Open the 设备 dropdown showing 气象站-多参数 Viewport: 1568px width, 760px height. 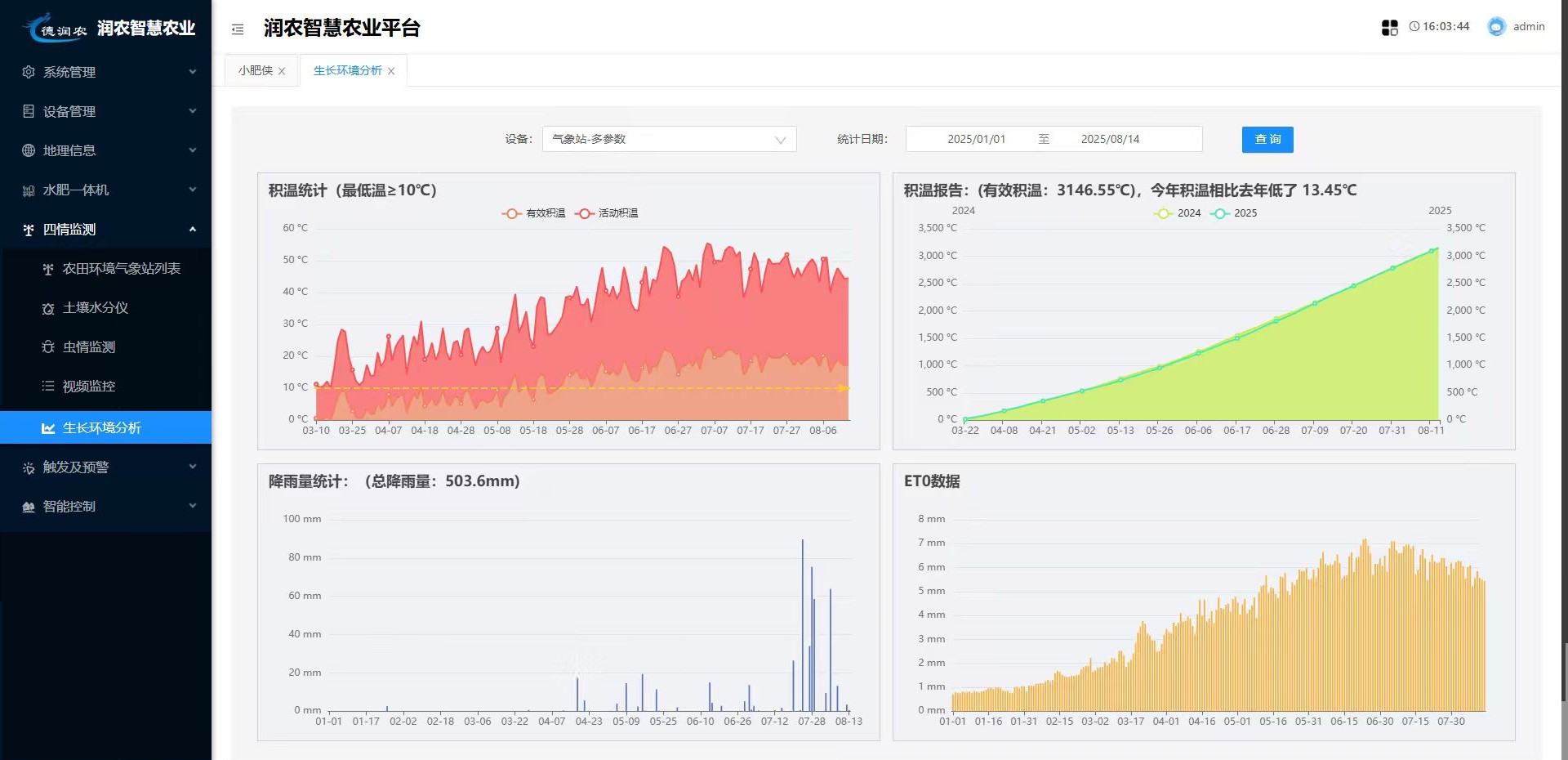tap(669, 140)
